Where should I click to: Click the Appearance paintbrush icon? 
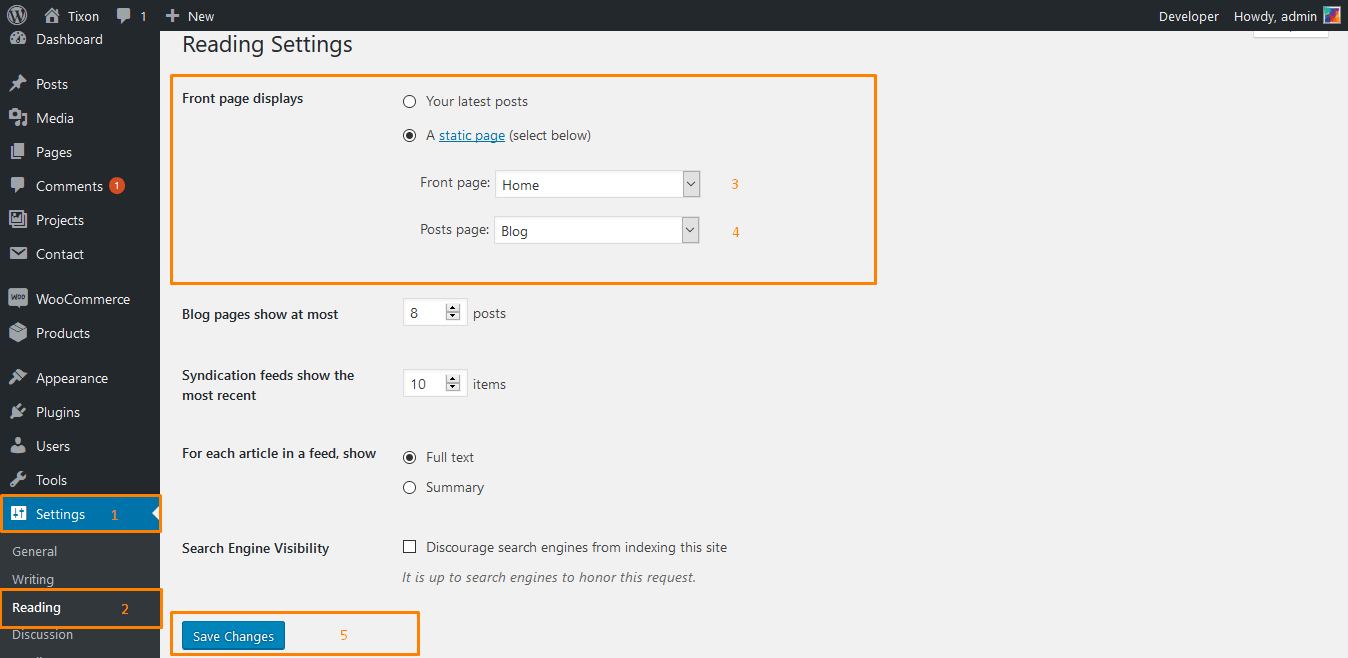pyautogui.click(x=17, y=378)
